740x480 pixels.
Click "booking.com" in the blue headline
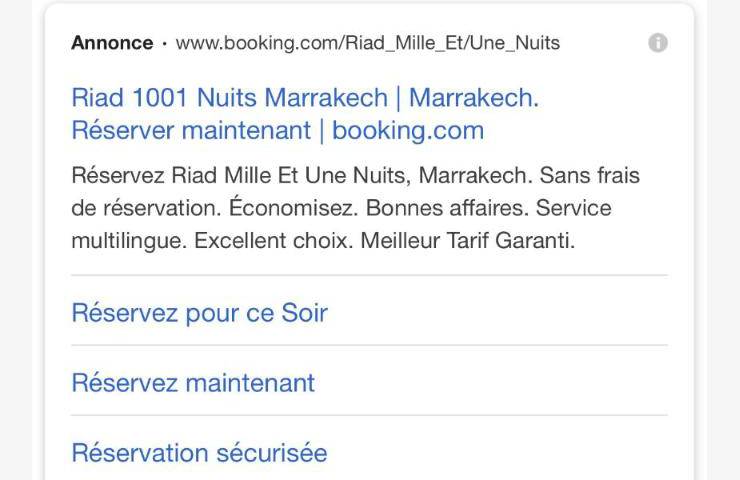[x=407, y=130]
